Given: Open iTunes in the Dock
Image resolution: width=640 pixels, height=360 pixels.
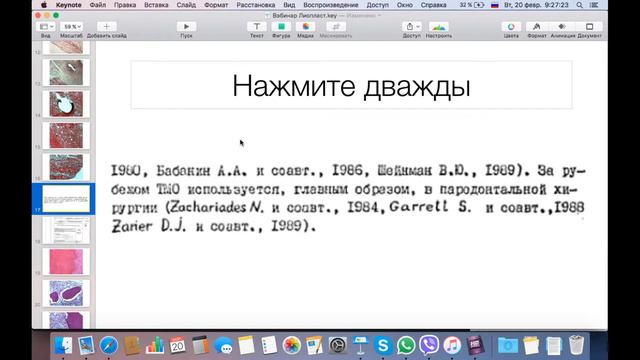Looking at the screenshot, I should pyautogui.click(x=452, y=346).
